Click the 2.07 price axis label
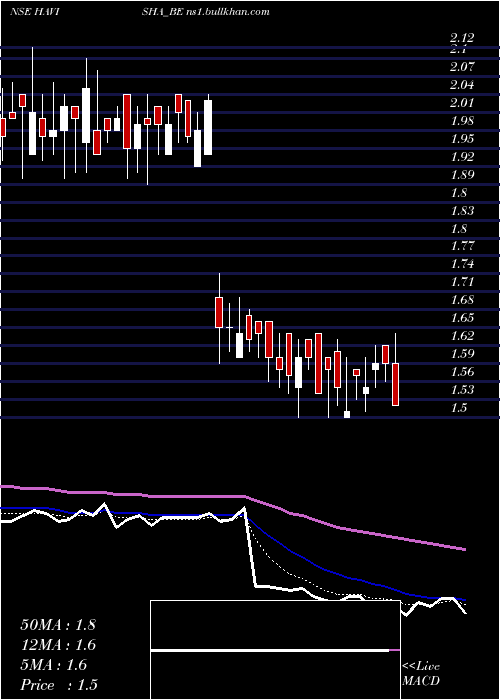Screen dimensions: 500x700 (x=462, y=67)
